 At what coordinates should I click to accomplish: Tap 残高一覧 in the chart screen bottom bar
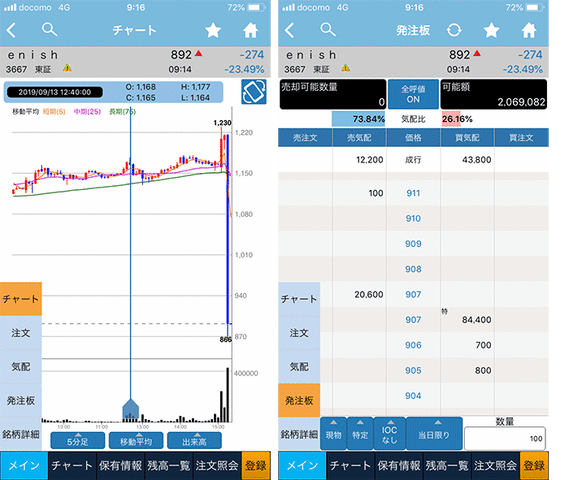(169, 465)
